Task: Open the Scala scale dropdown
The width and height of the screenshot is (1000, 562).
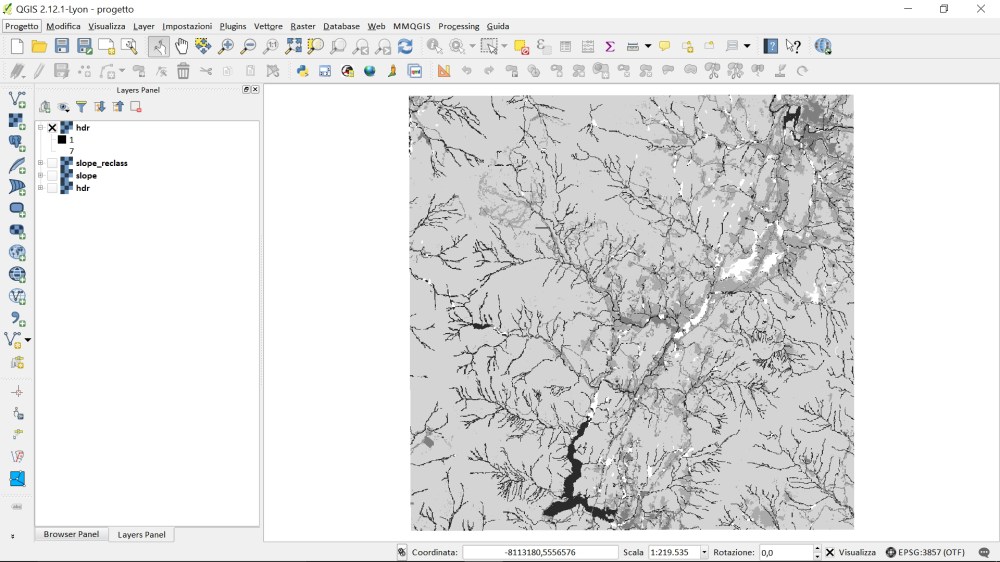Action: pyautogui.click(x=704, y=552)
